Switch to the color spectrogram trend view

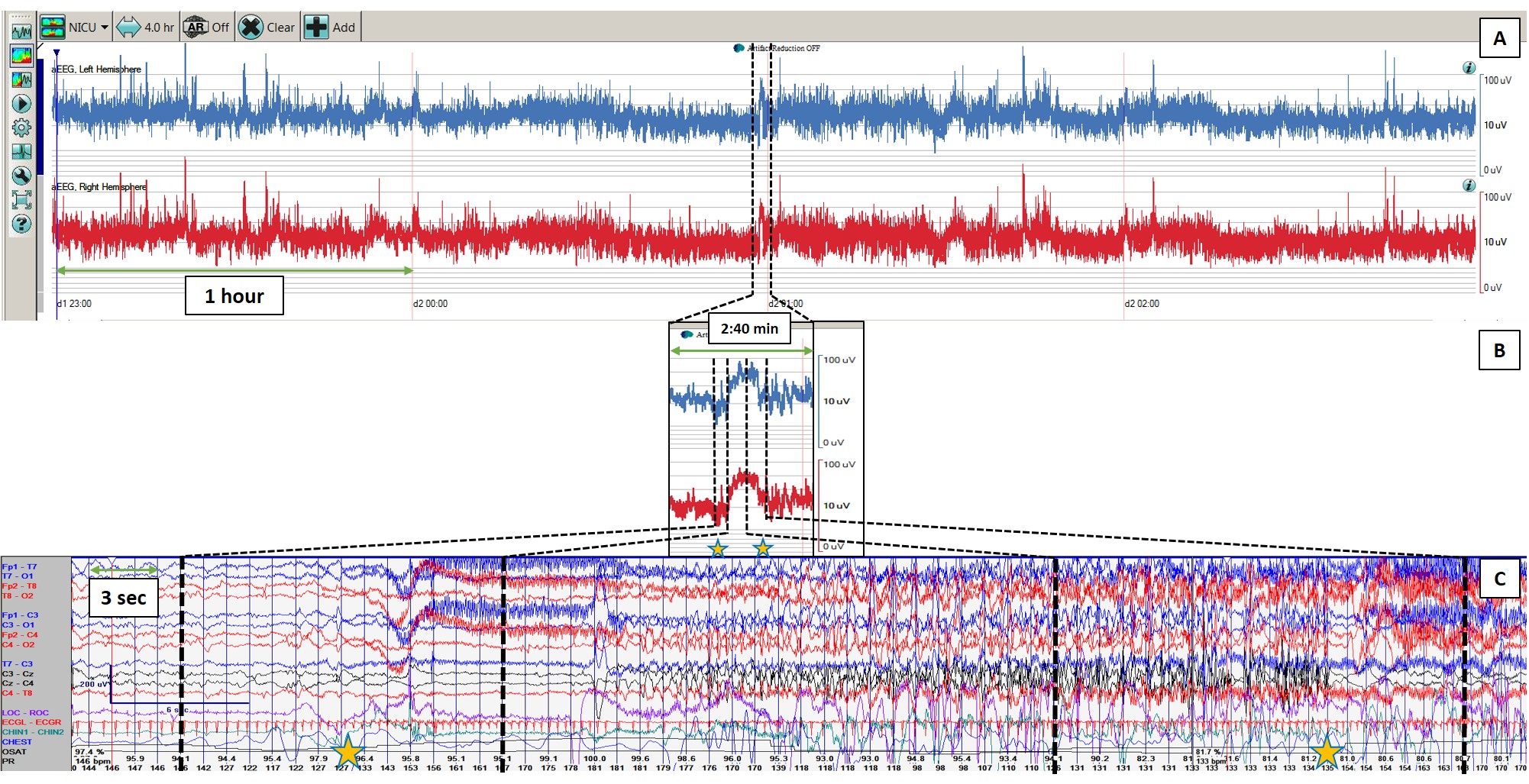21,55
